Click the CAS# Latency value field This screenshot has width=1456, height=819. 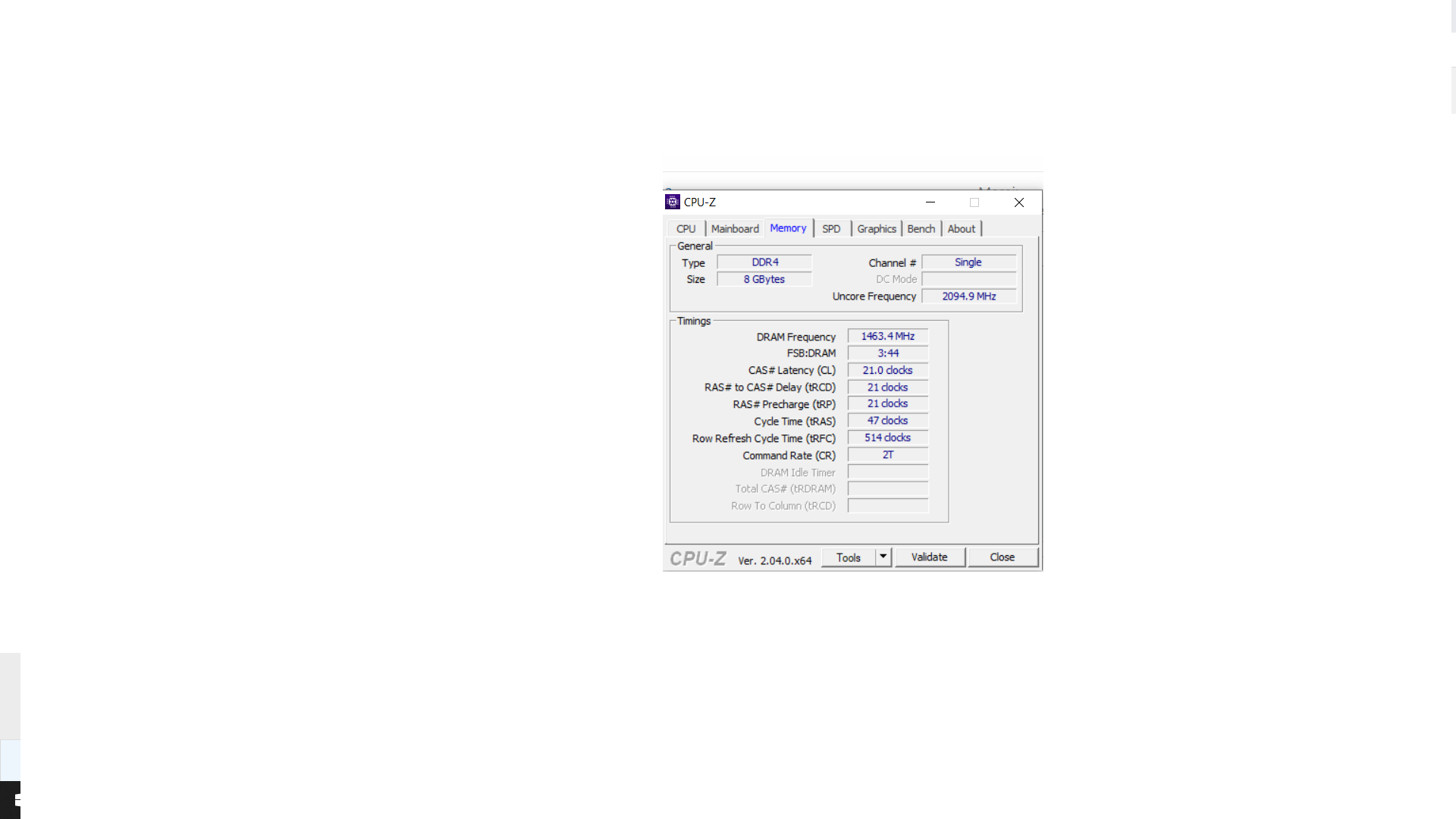click(887, 371)
